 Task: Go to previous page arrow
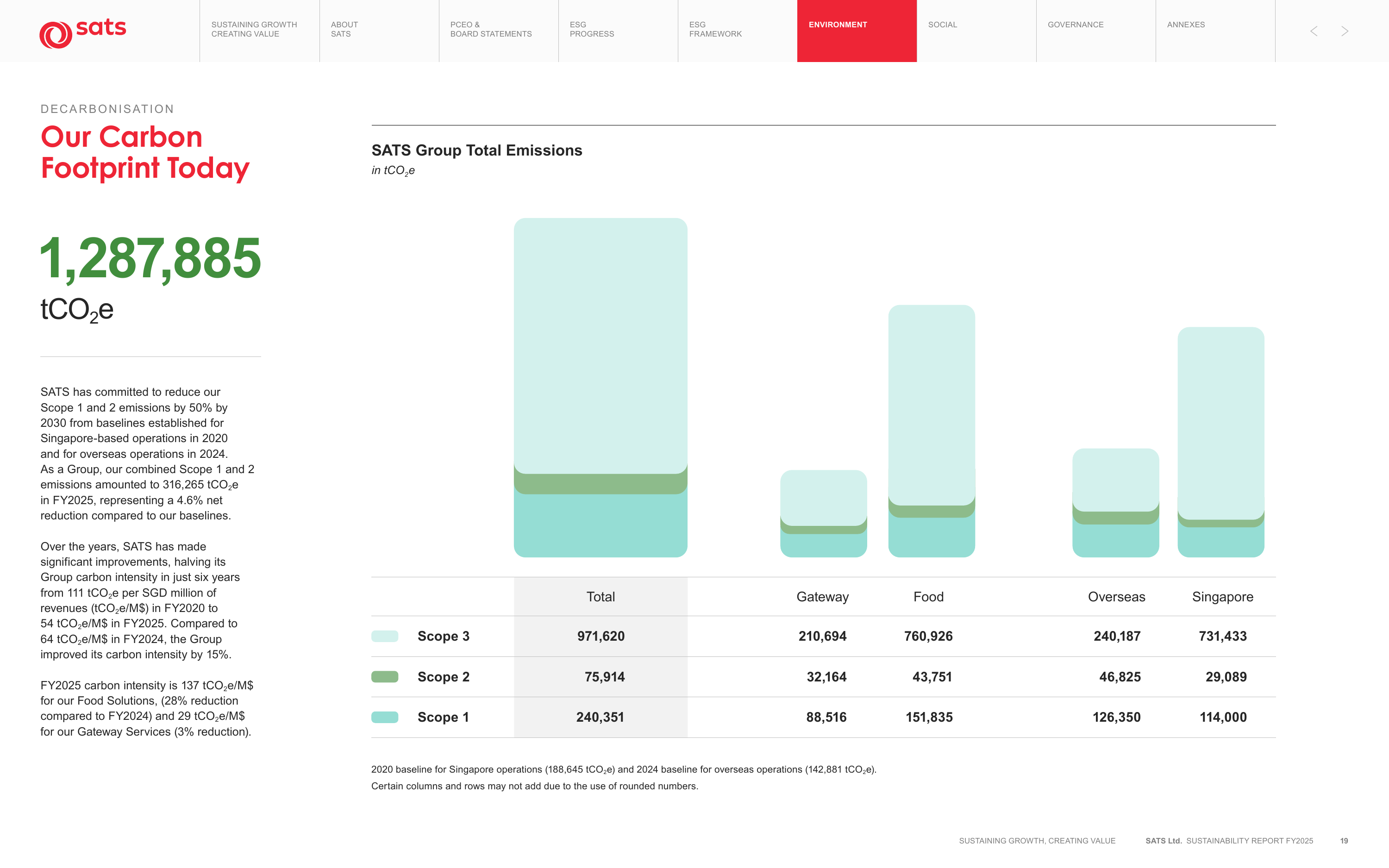1313,31
